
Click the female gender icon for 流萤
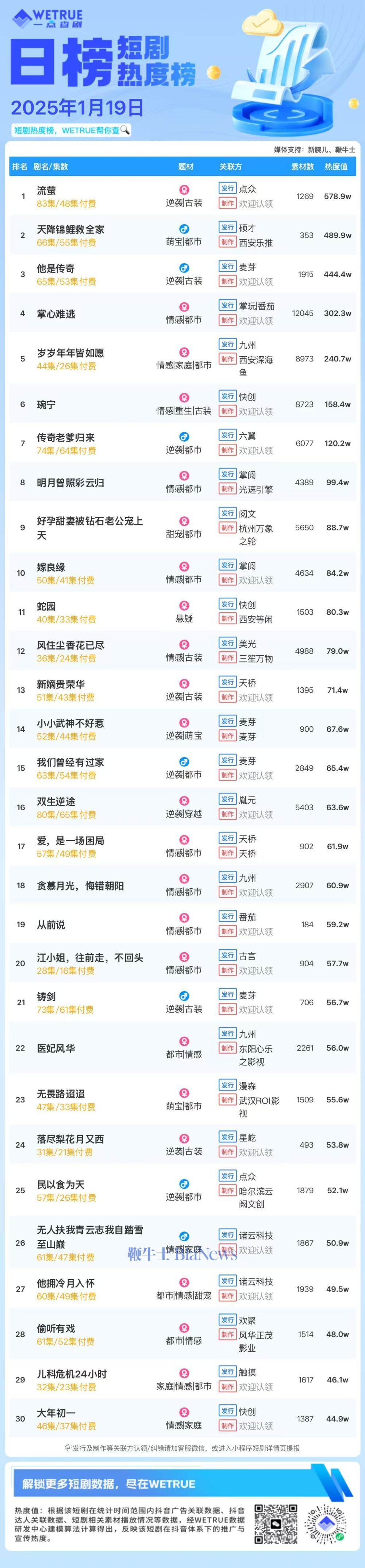tap(184, 190)
